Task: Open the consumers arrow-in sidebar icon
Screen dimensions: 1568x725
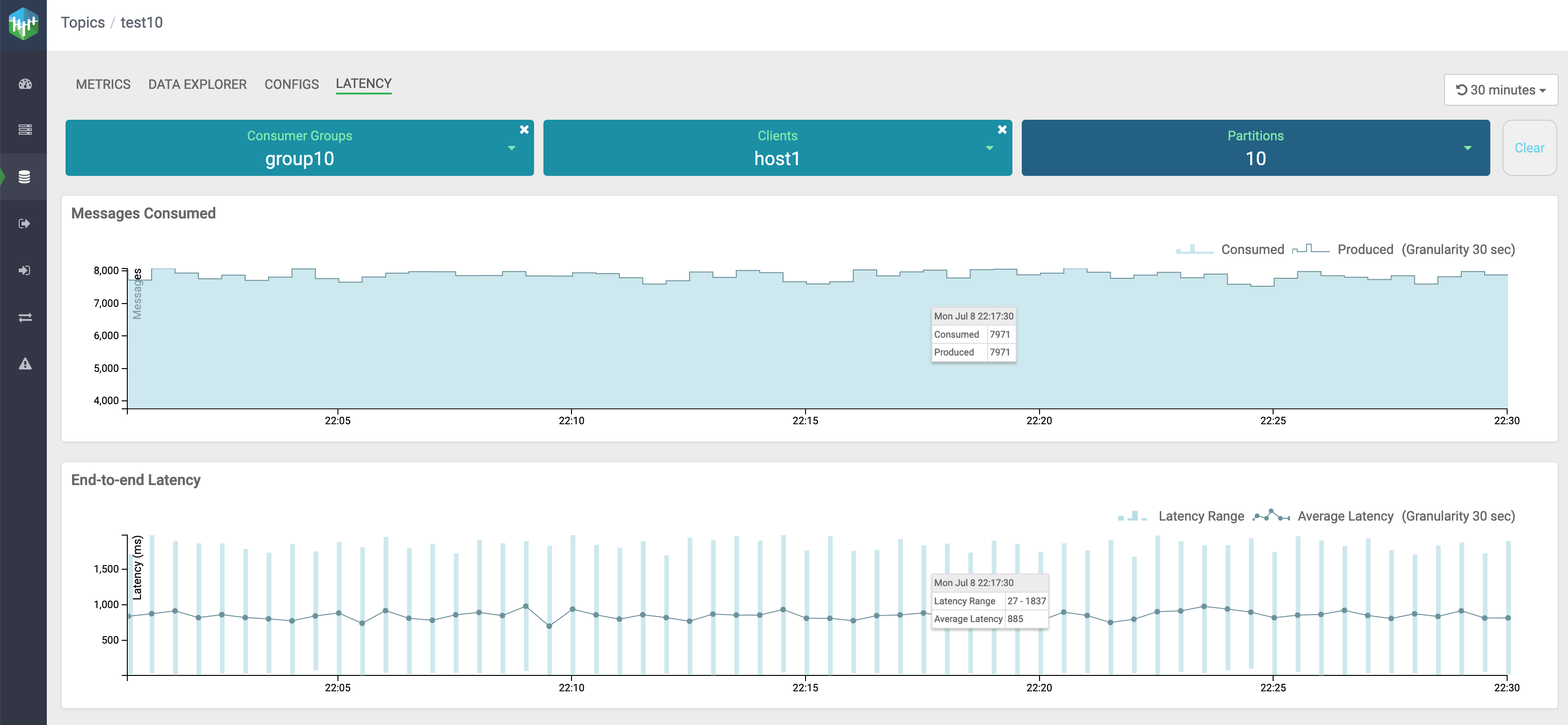Action: pyautogui.click(x=25, y=271)
